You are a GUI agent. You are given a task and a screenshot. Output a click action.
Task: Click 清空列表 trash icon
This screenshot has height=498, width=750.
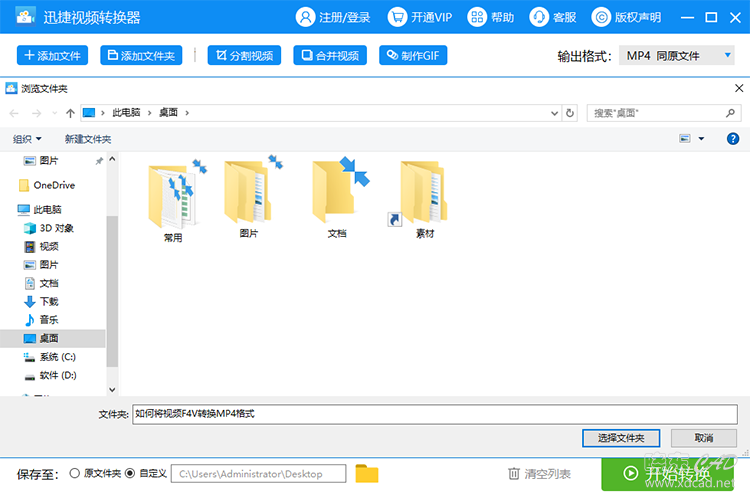tap(514, 474)
